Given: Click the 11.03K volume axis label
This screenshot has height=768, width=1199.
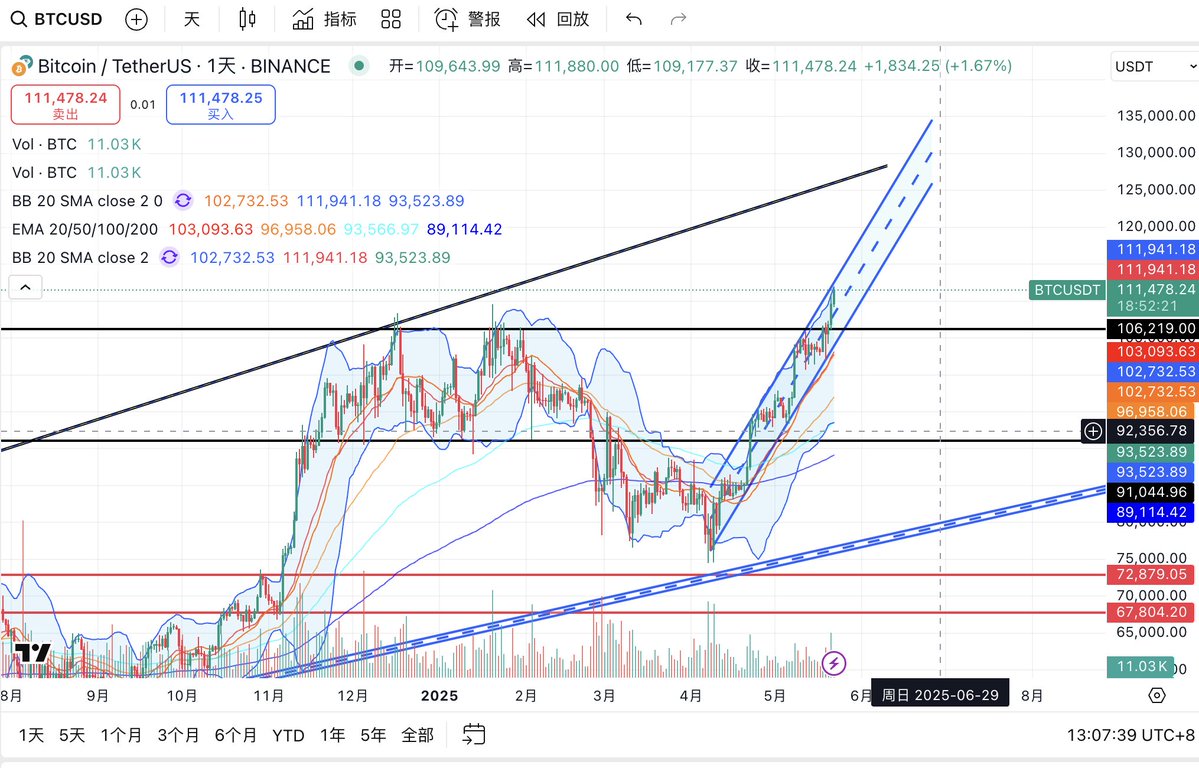Looking at the screenshot, I should point(1143,666).
